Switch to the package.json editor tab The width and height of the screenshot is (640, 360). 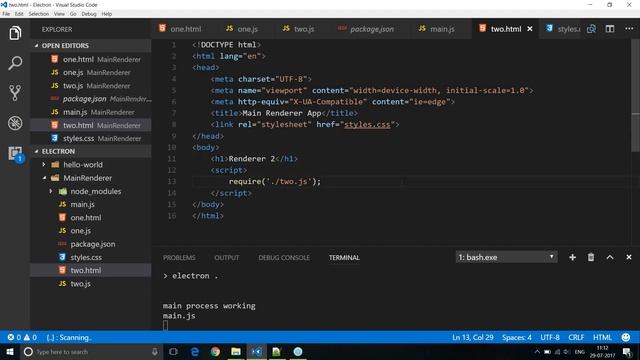click(366, 29)
